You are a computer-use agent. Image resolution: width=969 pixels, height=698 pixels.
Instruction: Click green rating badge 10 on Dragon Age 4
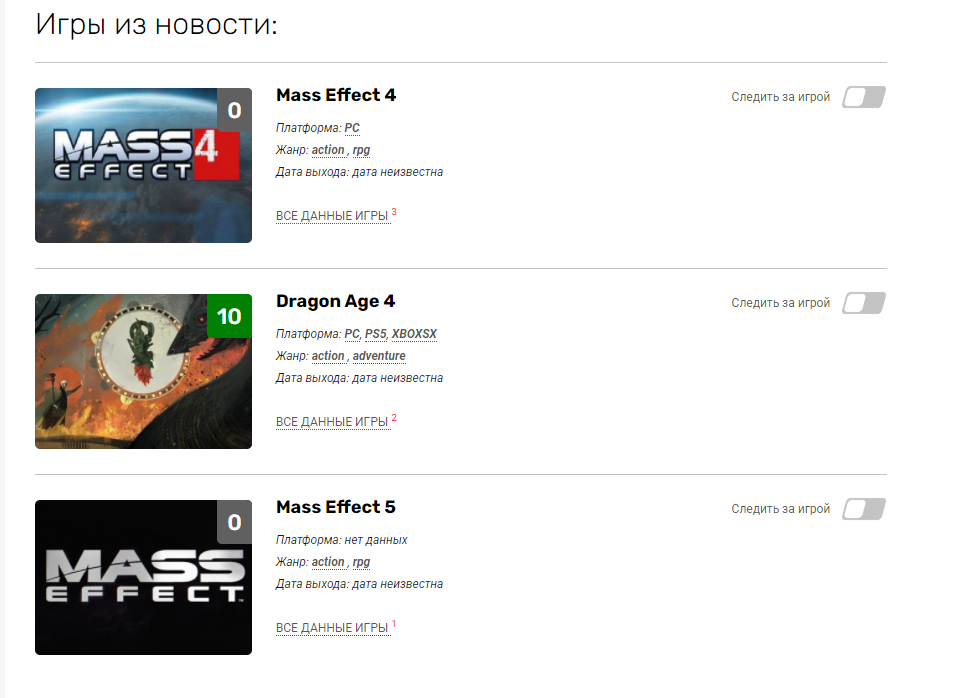229,316
